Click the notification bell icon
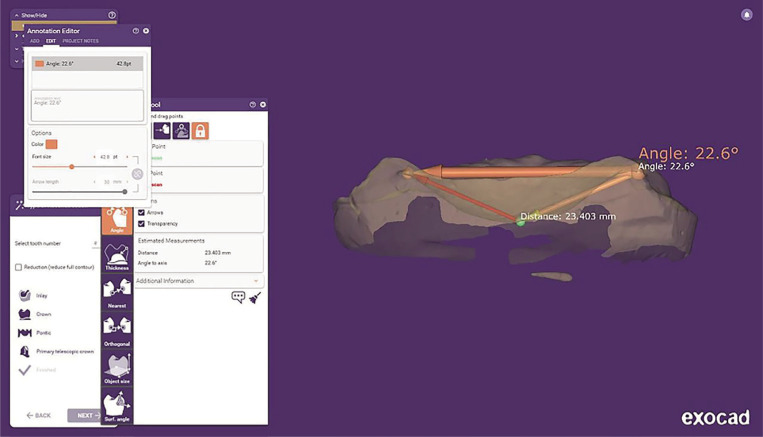763x437 pixels. [x=746, y=14]
